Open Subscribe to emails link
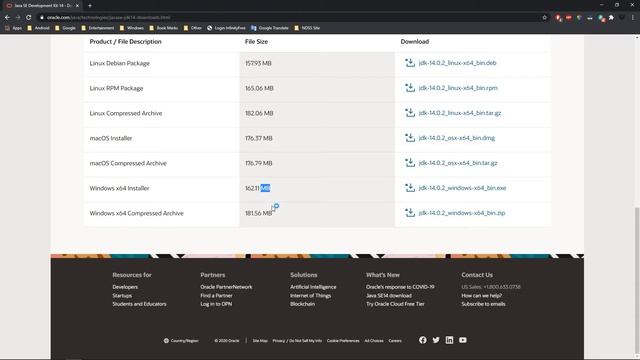 [x=483, y=304]
